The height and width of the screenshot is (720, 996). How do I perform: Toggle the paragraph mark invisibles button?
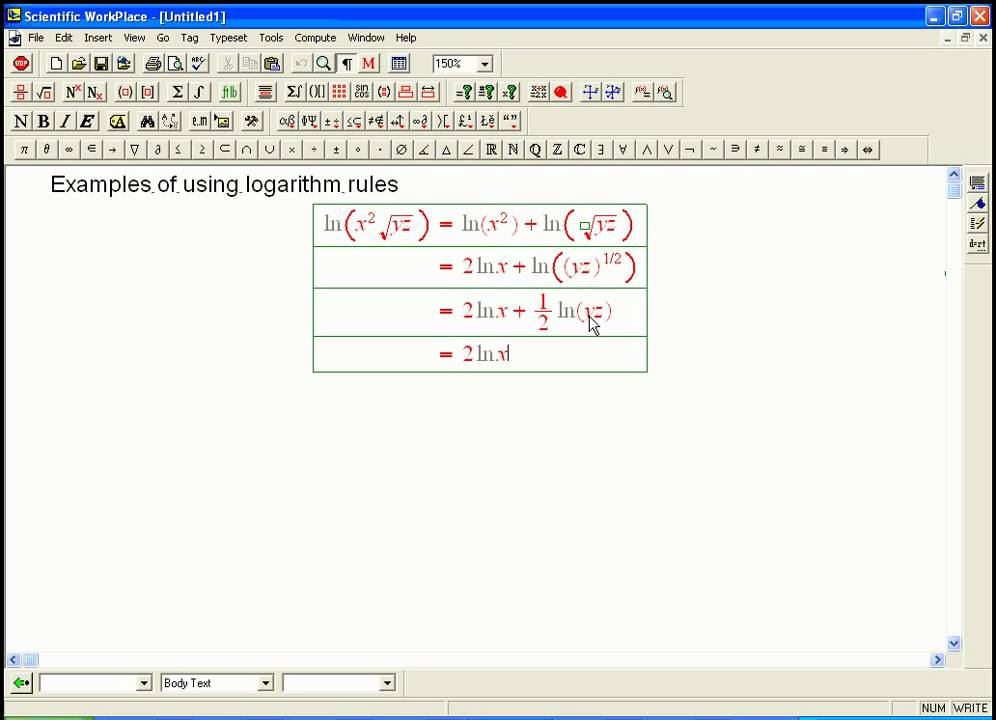tap(347, 64)
